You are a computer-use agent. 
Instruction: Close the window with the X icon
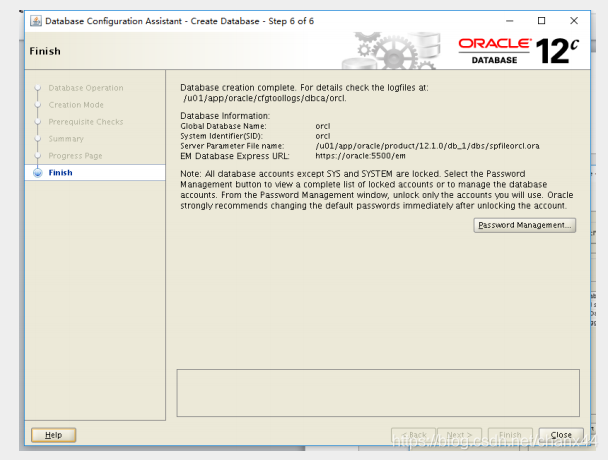(574, 21)
